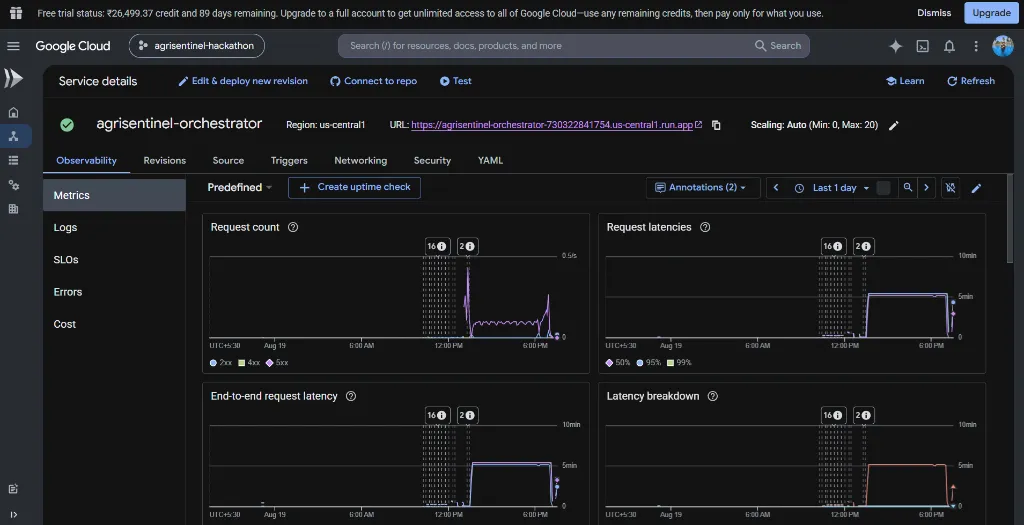
Task: Open the agrisentinel-hackathon project picker
Action: coord(197,46)
